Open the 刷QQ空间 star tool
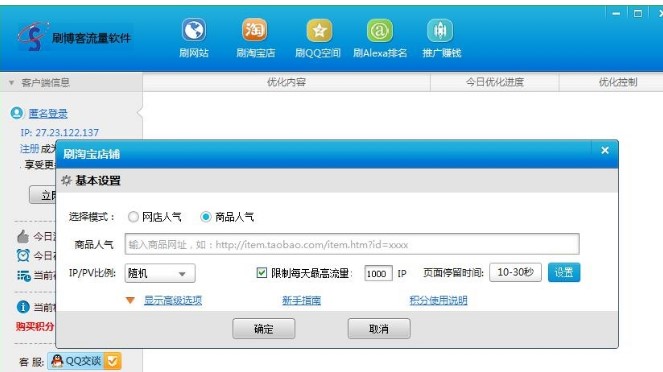Image resolution: width=663 pixels, height=372 pixels. click(318, 38)
